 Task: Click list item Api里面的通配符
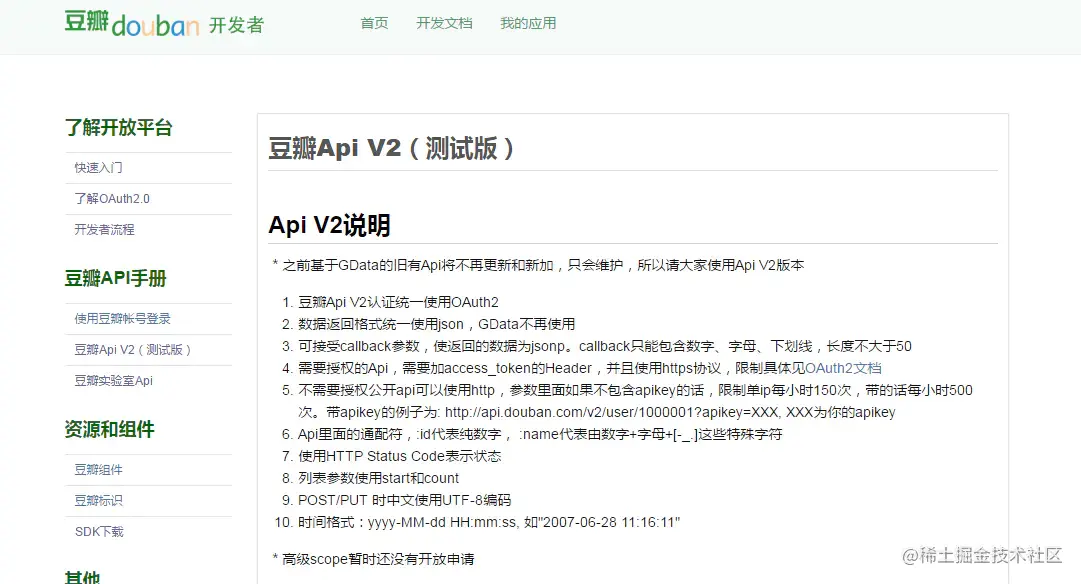point(540,434)
